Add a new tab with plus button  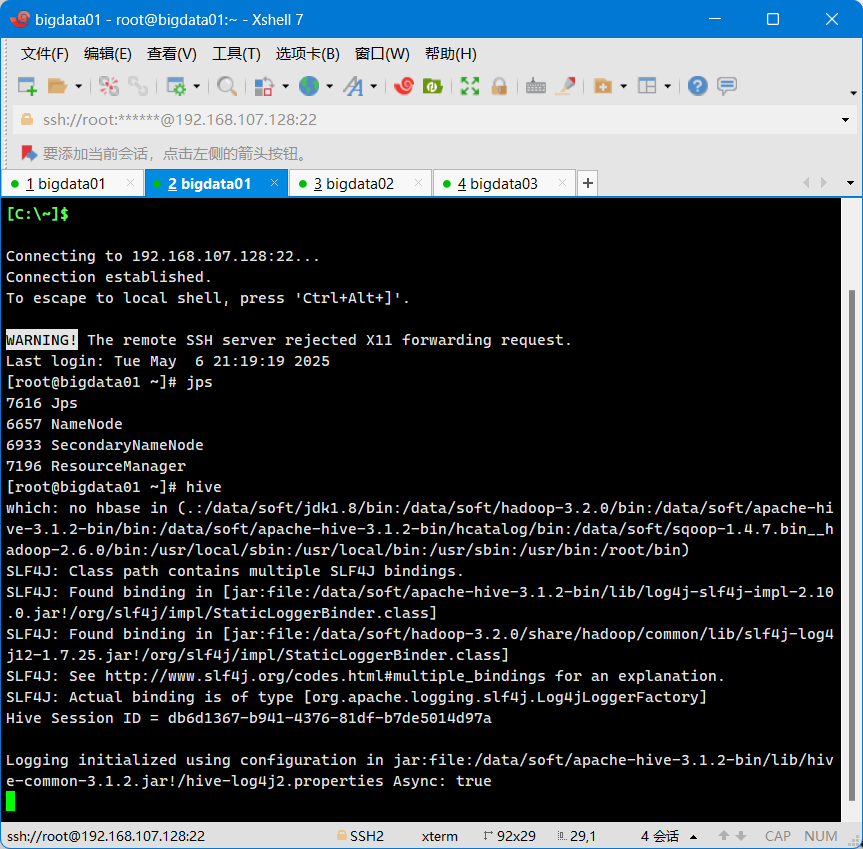click(x=588, y=183)
